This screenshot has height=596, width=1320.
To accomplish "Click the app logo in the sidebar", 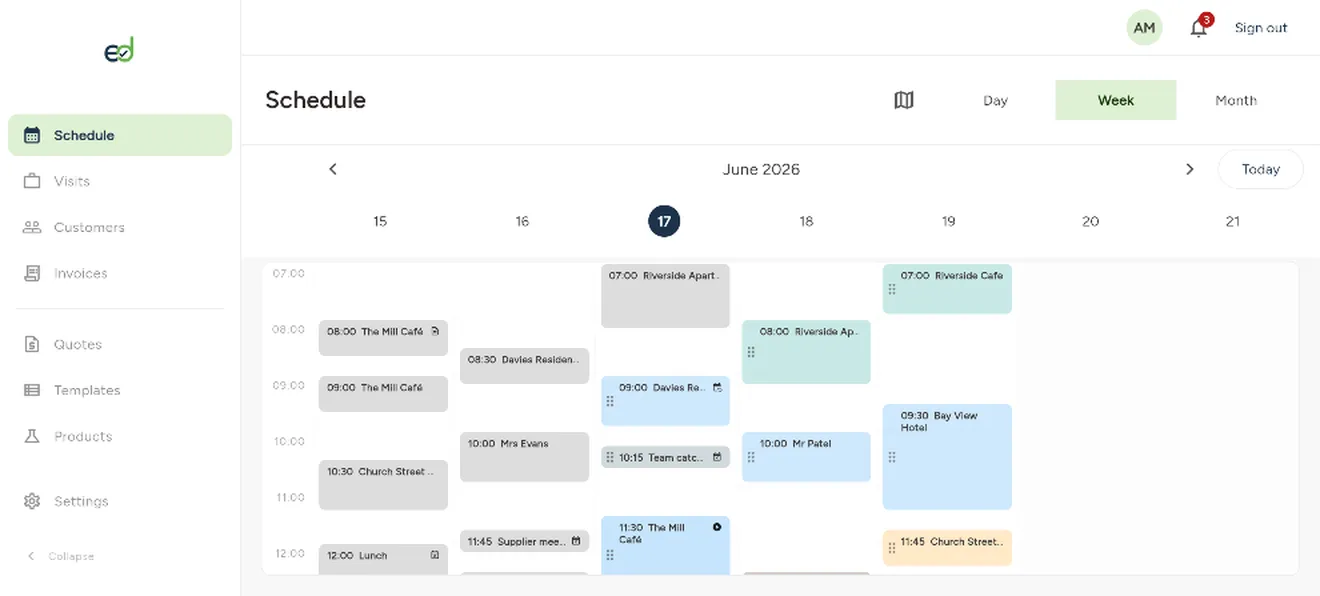I will pos(119,49).
